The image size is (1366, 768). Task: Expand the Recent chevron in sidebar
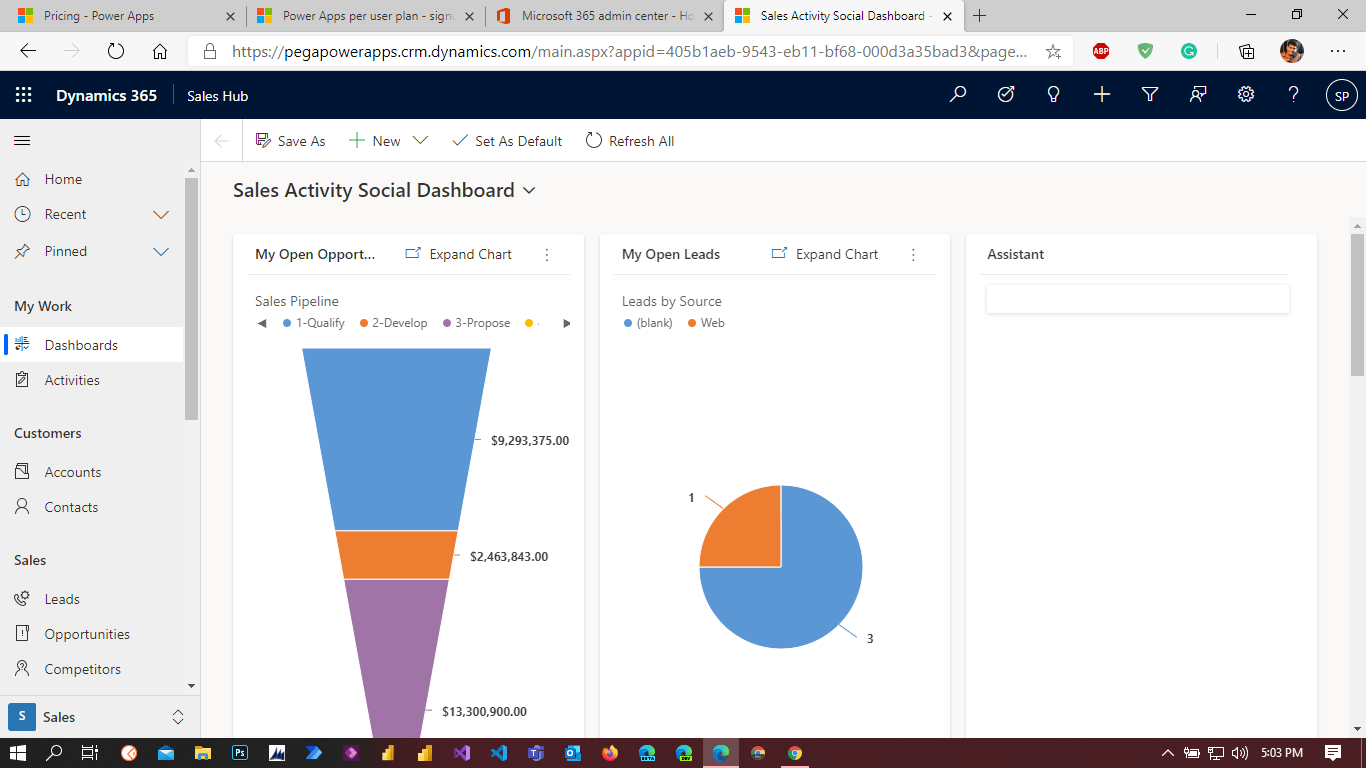pos(161,215)
